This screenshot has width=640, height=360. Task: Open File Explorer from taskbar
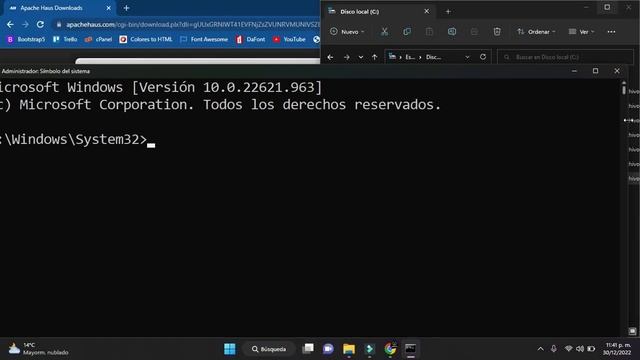pos(349,349)
